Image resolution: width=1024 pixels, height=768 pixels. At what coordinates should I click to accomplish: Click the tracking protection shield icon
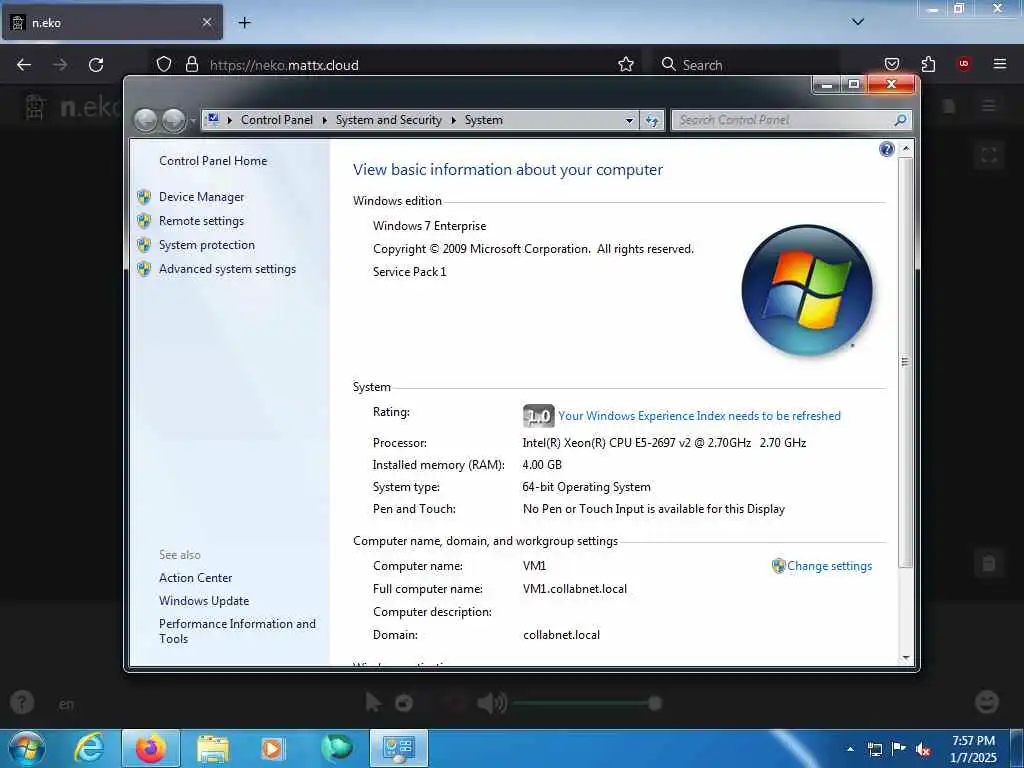coord(164,64)
